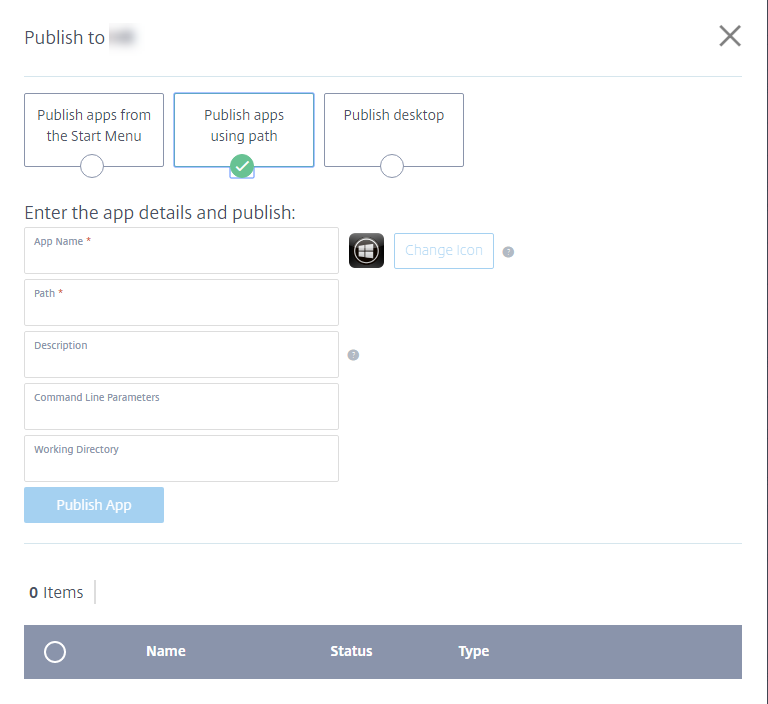Sort by the Status column header
The height and width of the screenshot is (704, 768).
[351, 651]
